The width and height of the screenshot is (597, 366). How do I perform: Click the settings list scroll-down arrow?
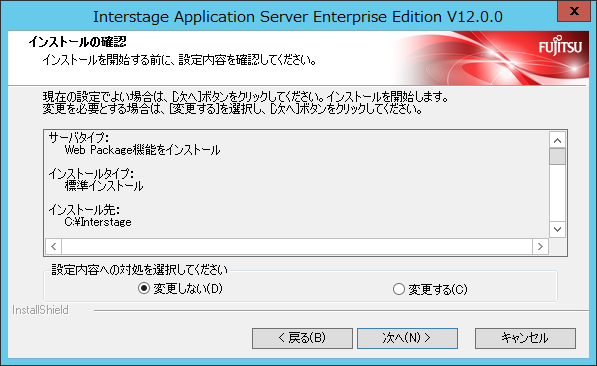(x=557, y=229)
